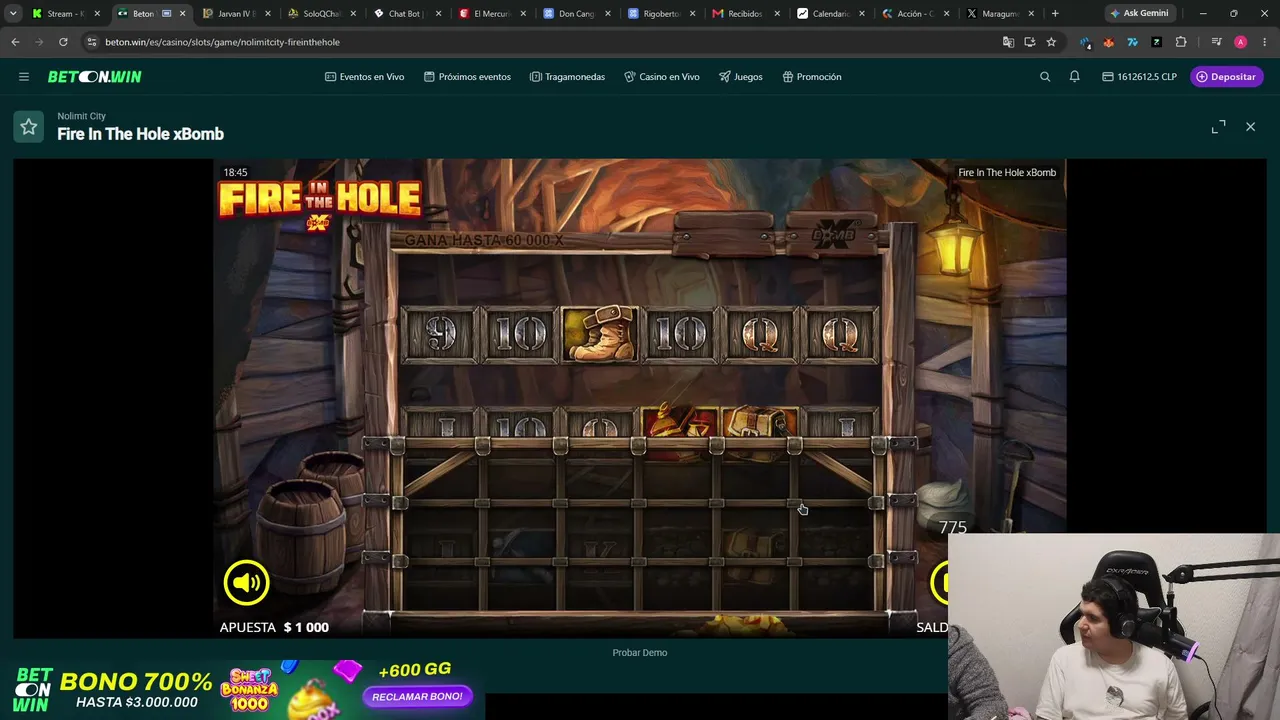Click the BETON.WIN logo
Image resolution: width=1280 pixels, height=720 pixels.
(x=95, y=77)
